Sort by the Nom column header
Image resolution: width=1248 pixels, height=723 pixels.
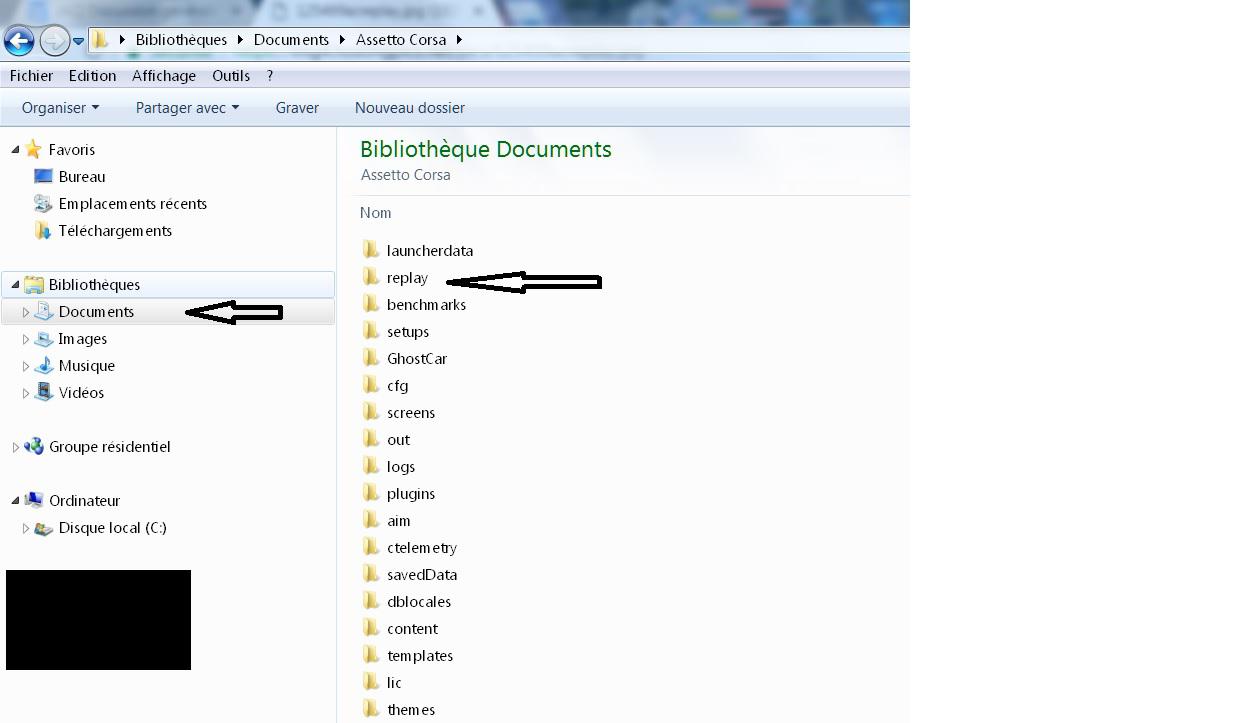coord(376,213)
